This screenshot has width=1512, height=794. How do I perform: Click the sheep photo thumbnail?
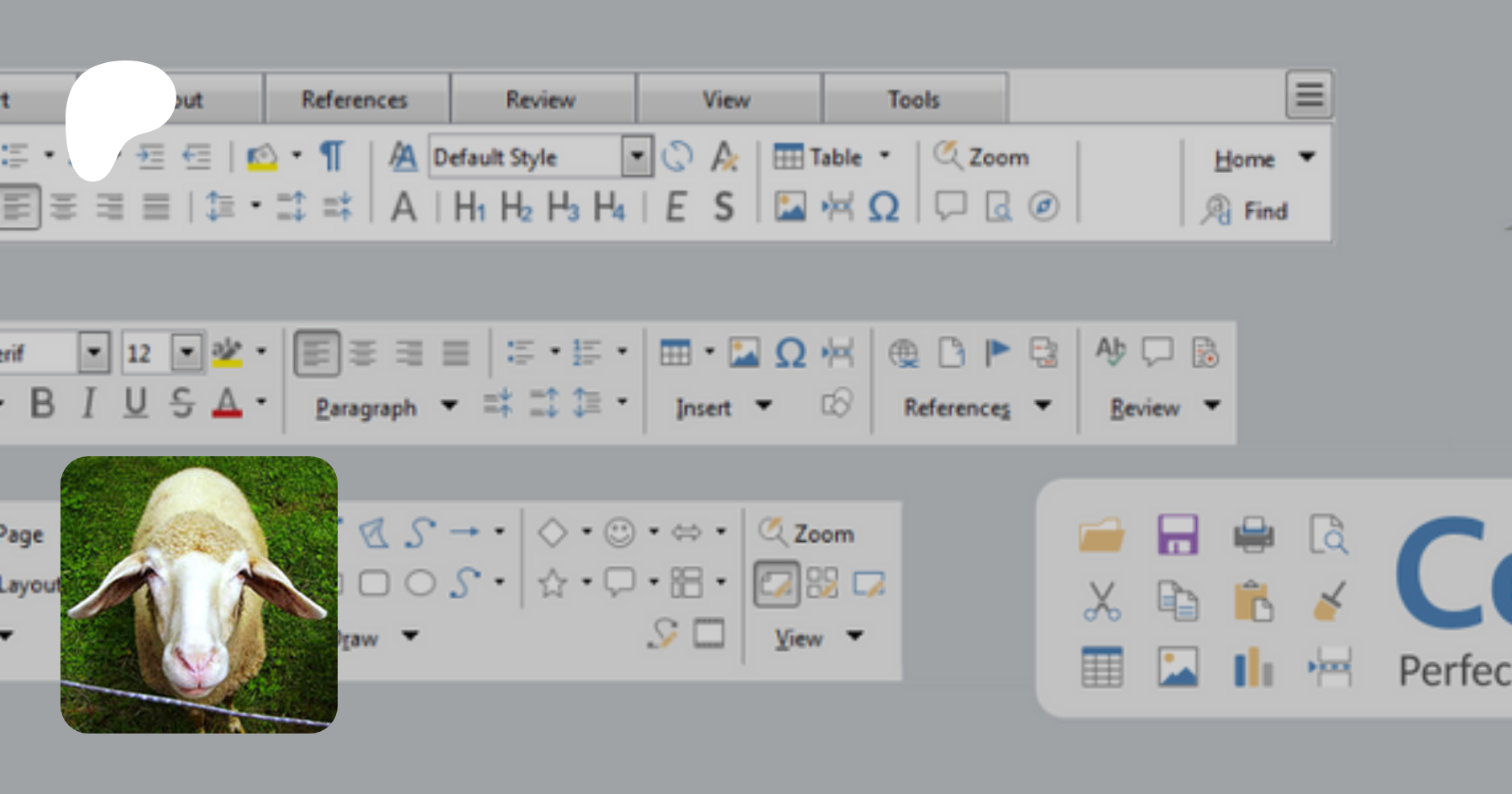(199, 595)
